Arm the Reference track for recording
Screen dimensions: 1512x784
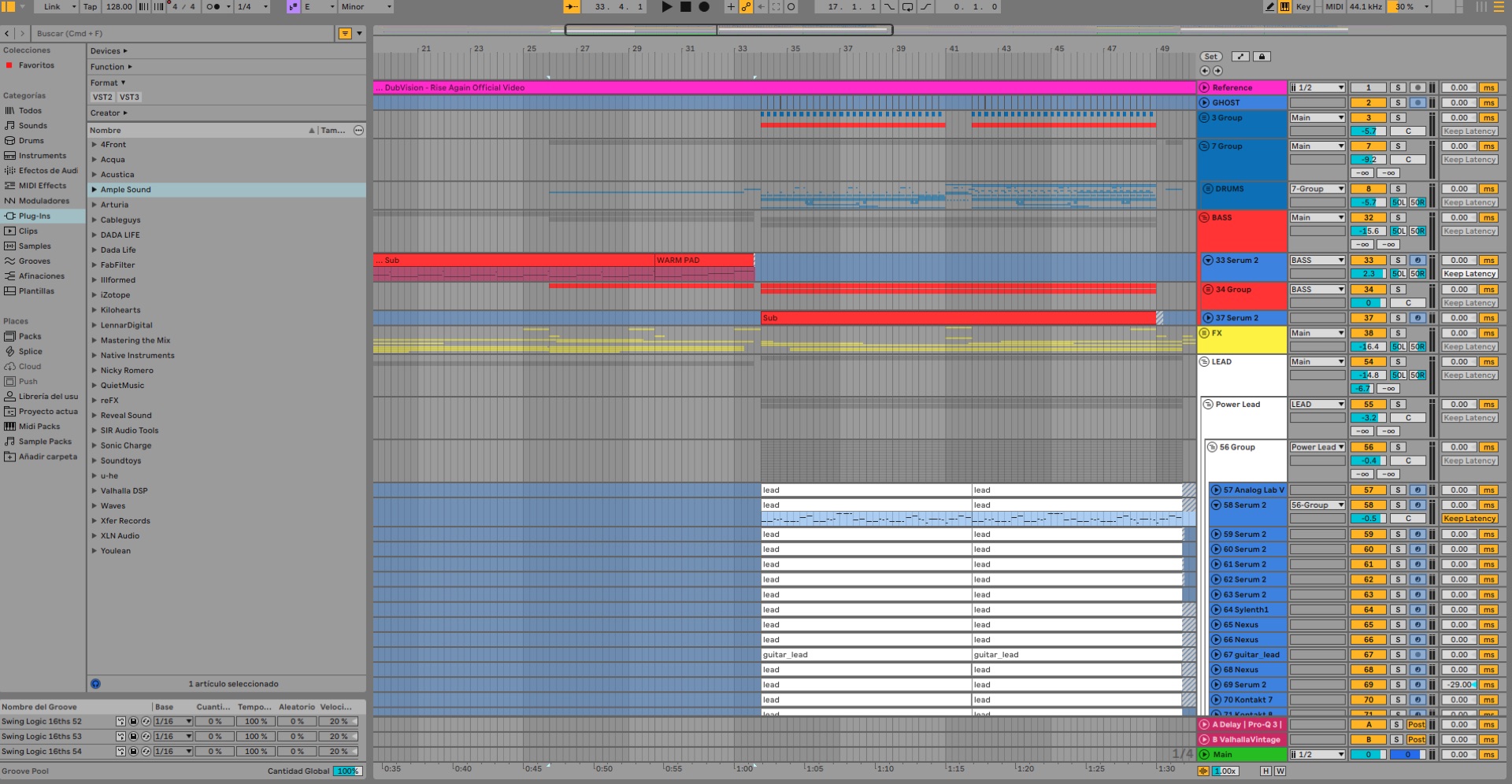(1417, 88)
